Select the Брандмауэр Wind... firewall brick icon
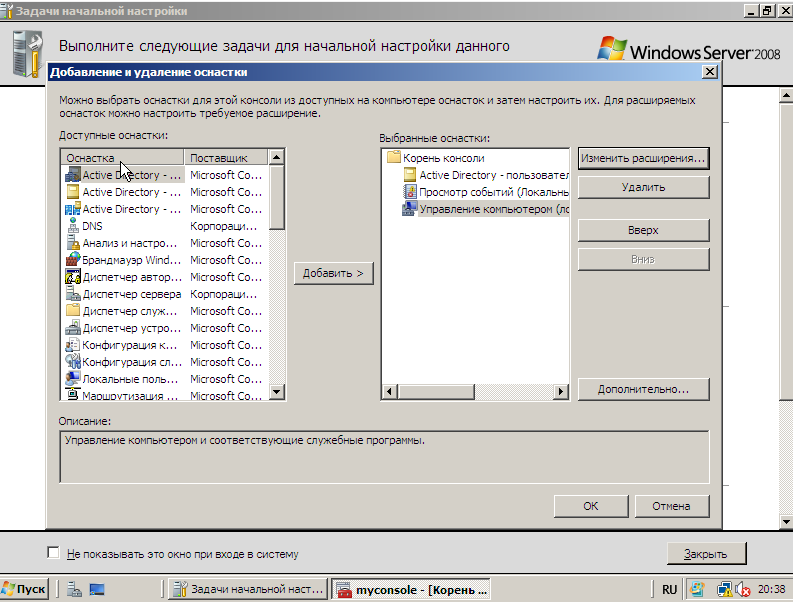This screenshot has height=602, width=793. 73,260
